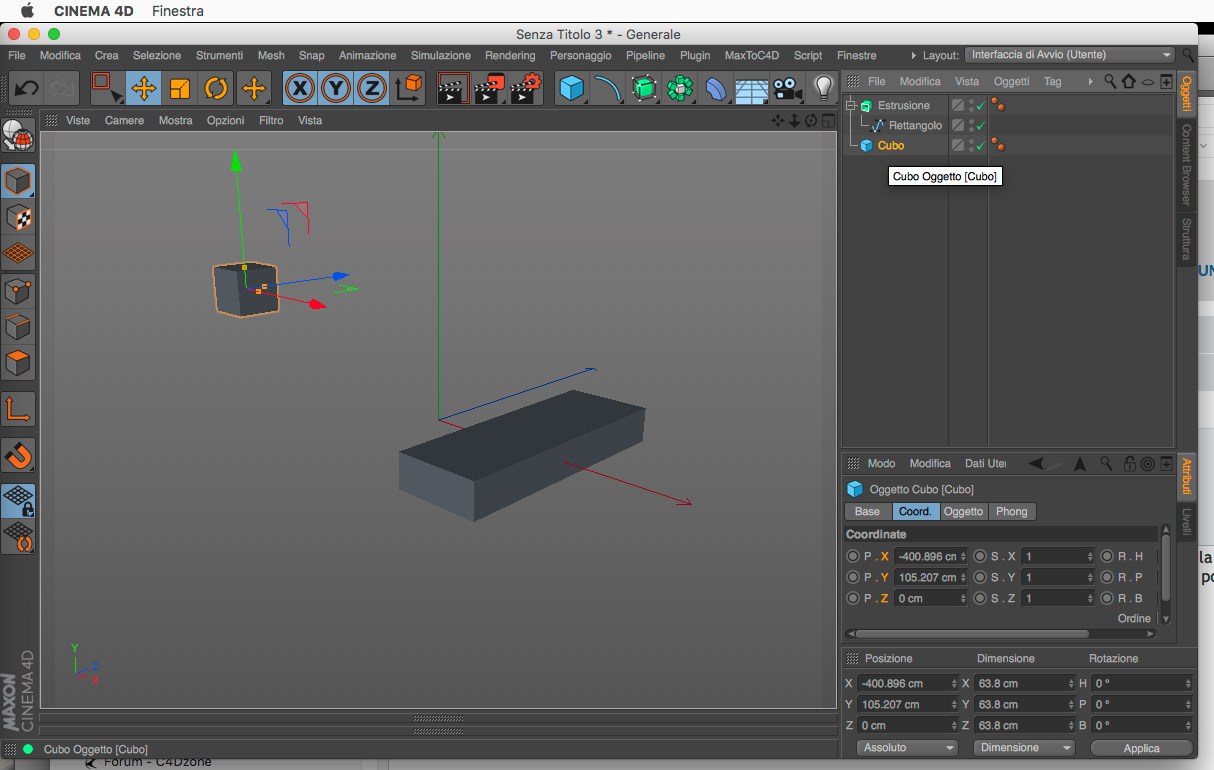
Task: Toggle the Z axis lock
Action: click(x=372, y=88)
